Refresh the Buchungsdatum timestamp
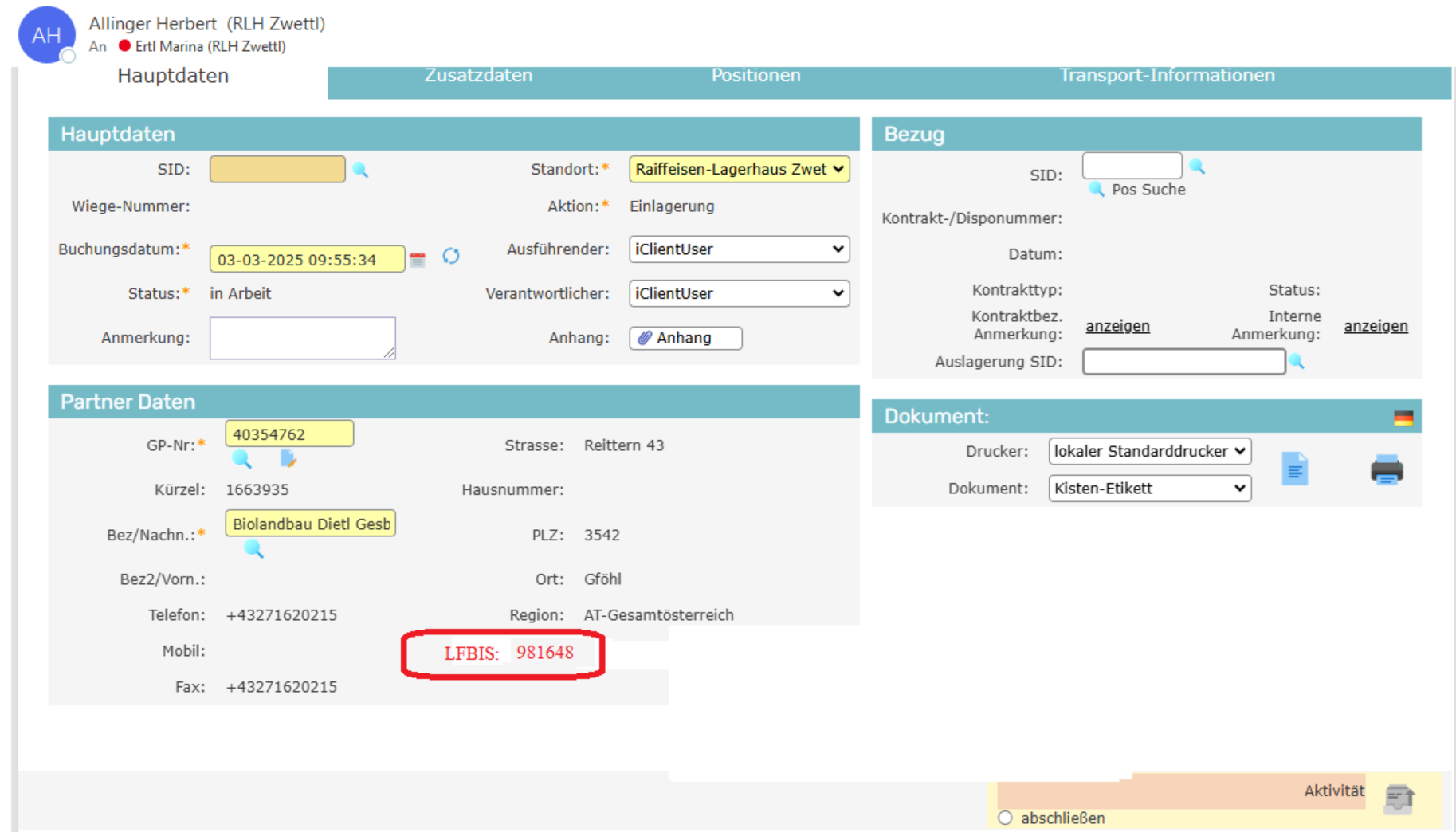1456x832 pixels. click(x=451, y=256)
